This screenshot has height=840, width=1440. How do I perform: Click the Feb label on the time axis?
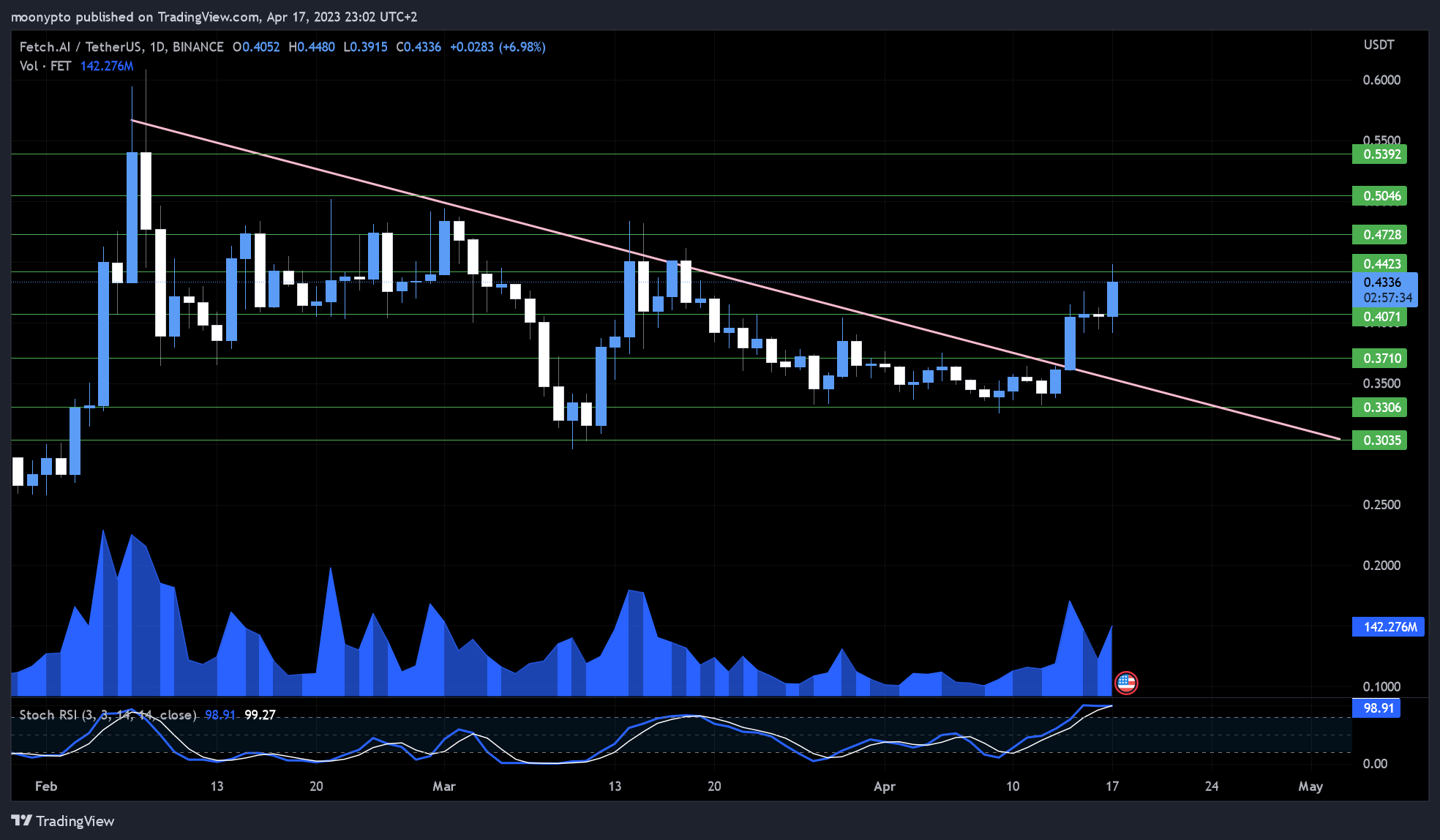coord(46,787)
